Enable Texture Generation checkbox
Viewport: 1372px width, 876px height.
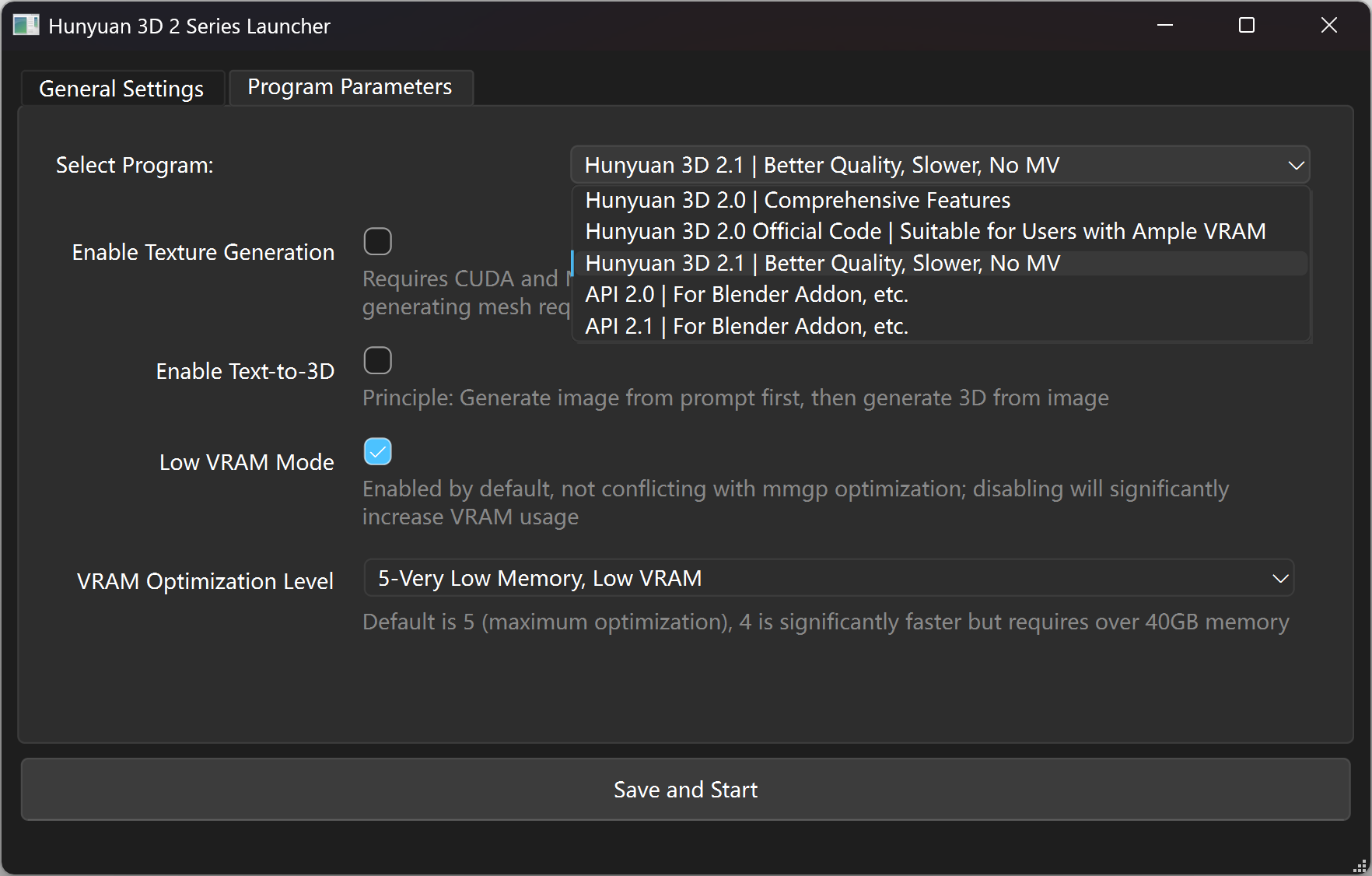click(x=378, y=241)
